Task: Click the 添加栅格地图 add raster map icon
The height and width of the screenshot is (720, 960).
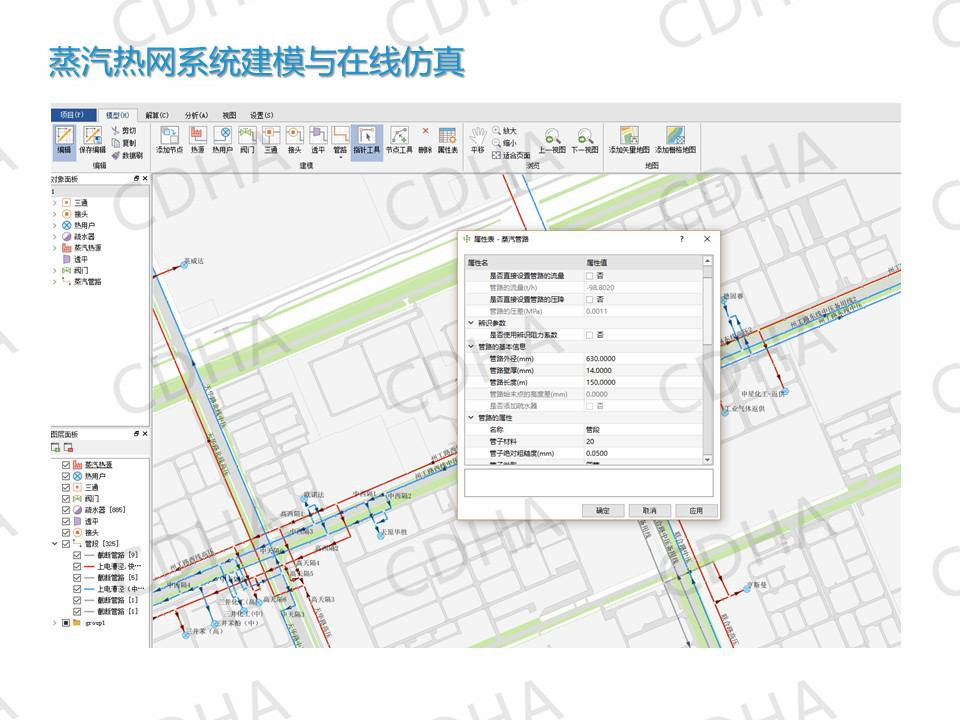Action: [x=675, y=135]
